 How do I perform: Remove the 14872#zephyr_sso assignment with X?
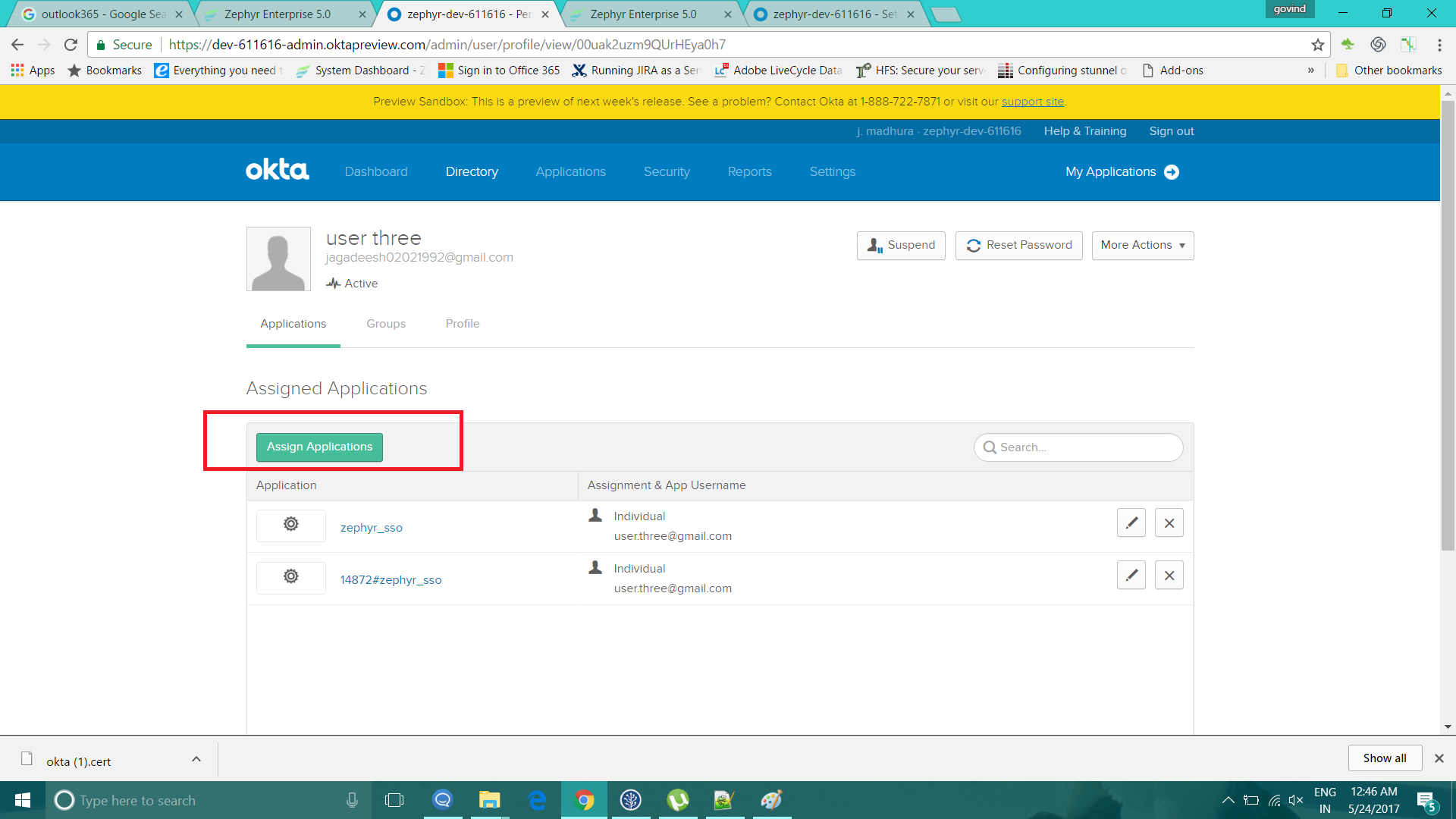(1169, 576)
